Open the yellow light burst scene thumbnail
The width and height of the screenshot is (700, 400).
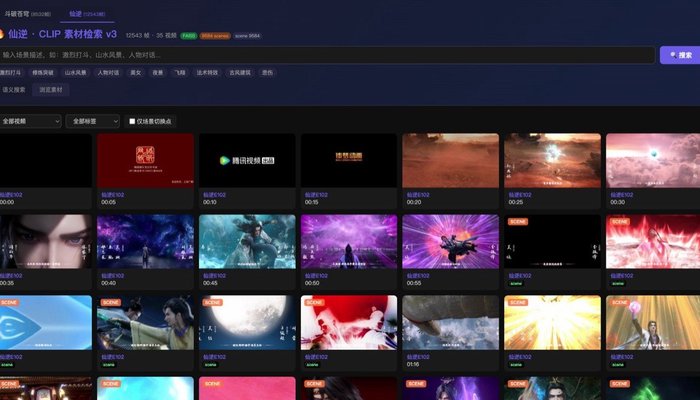(x=553, y=322)
